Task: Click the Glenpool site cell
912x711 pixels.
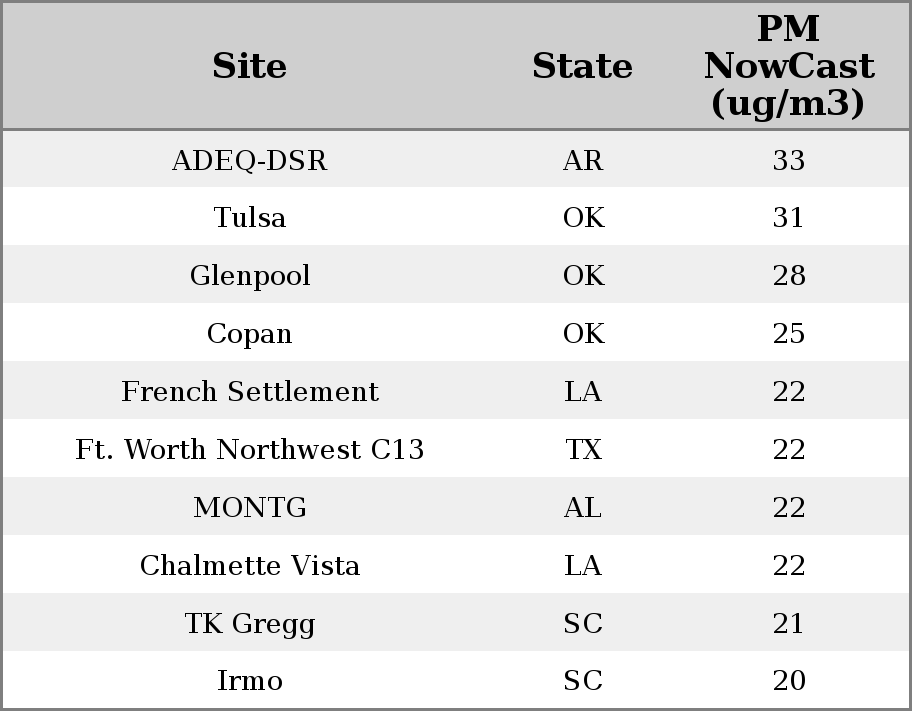Action: click(x=249, y=276)
